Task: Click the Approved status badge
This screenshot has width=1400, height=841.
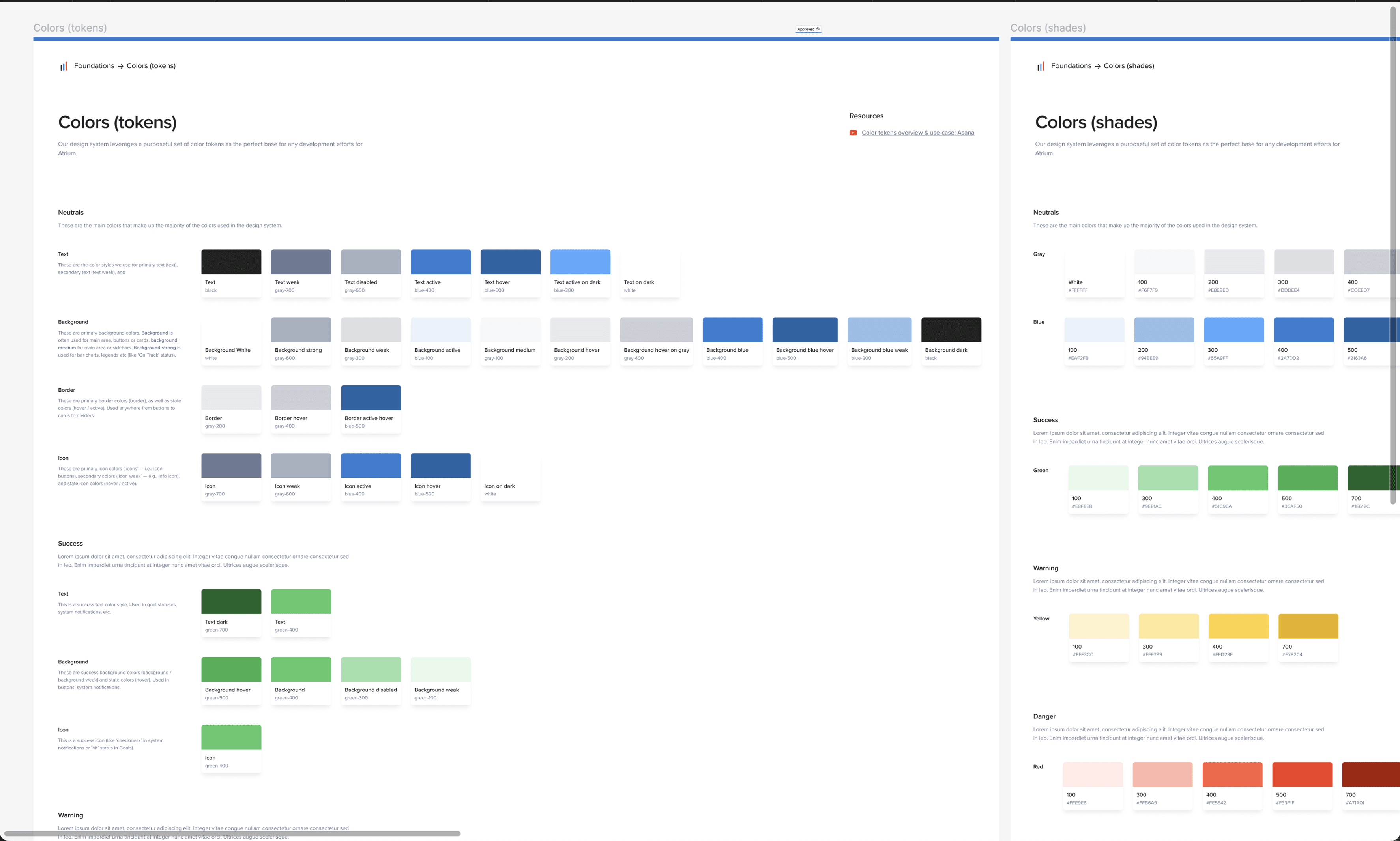Action: pos(808,29)
